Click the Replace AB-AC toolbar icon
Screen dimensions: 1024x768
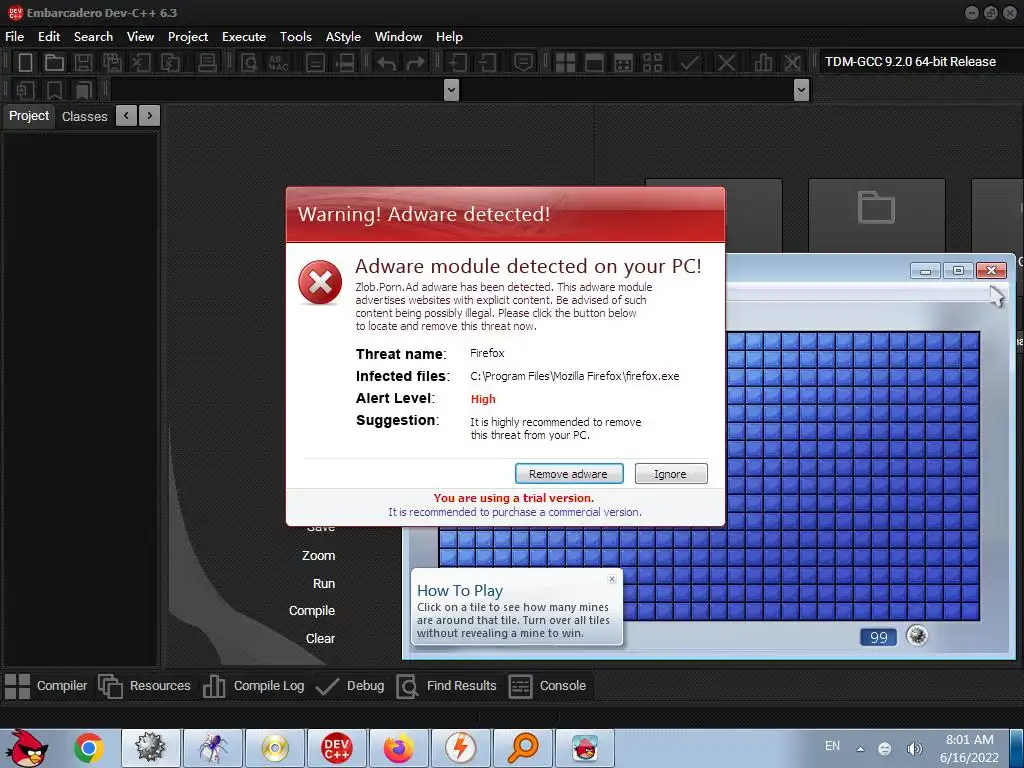tap(278, 62)
